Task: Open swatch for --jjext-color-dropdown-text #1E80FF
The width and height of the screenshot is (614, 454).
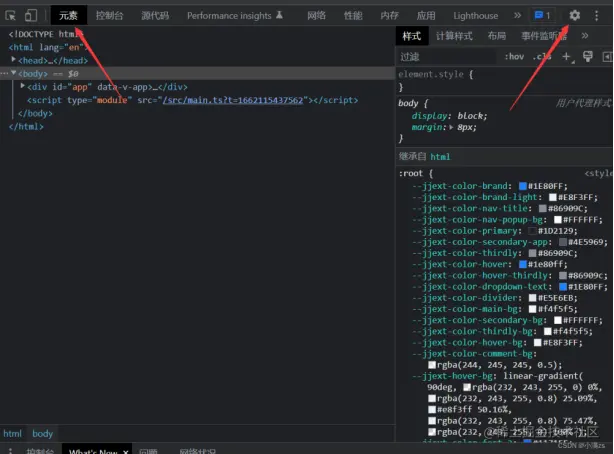Action: click(563, 287)
